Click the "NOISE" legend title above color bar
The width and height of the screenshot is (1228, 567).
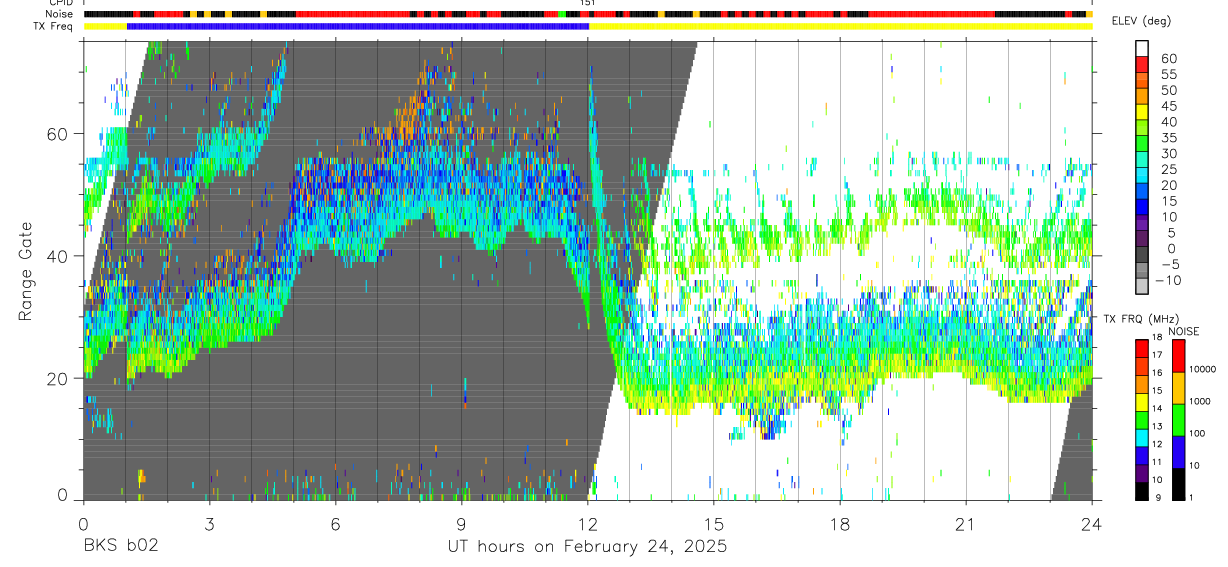tap(1183, 331)
